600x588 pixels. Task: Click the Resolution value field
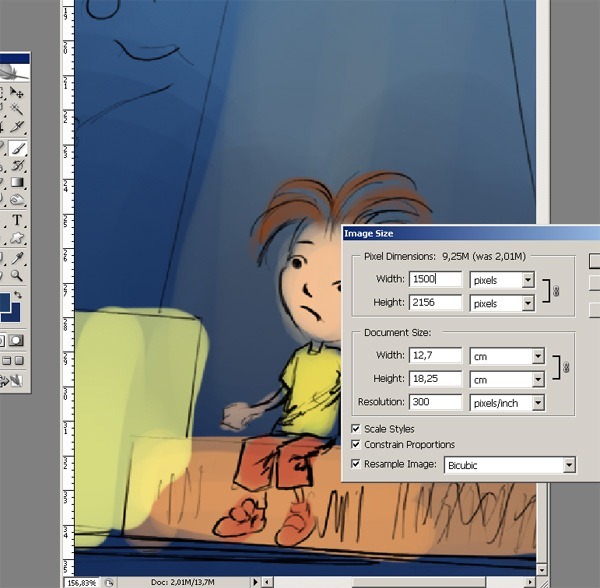[435, 403]
